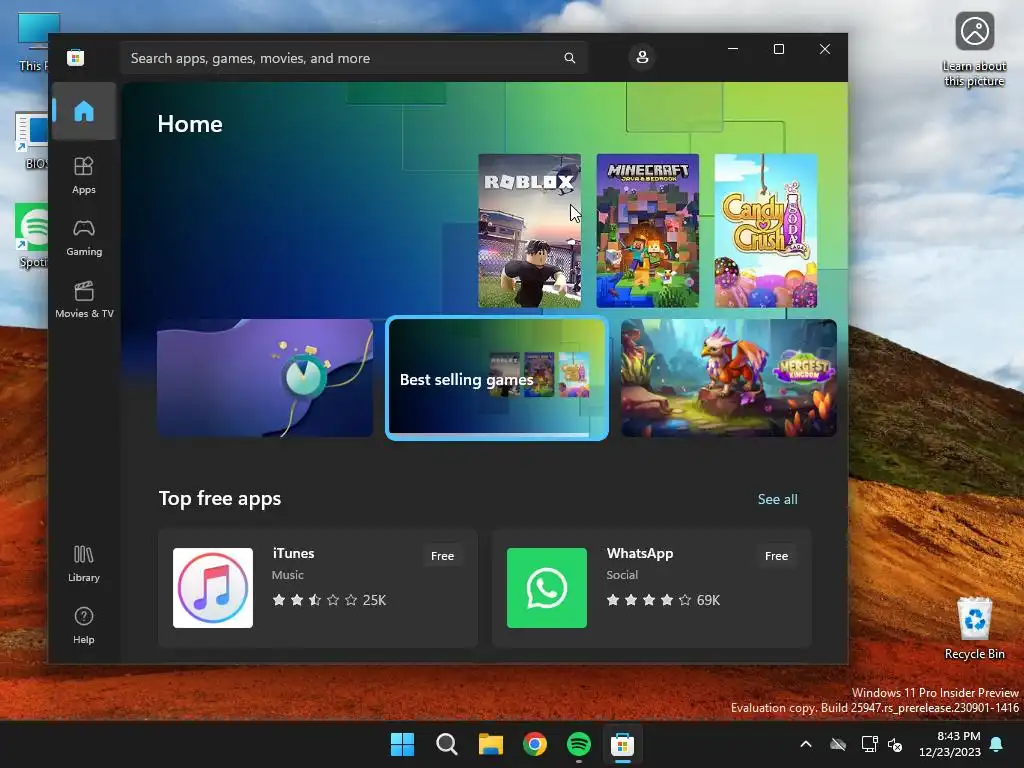Click the Free button for WhatsApp

click(776, 556)
